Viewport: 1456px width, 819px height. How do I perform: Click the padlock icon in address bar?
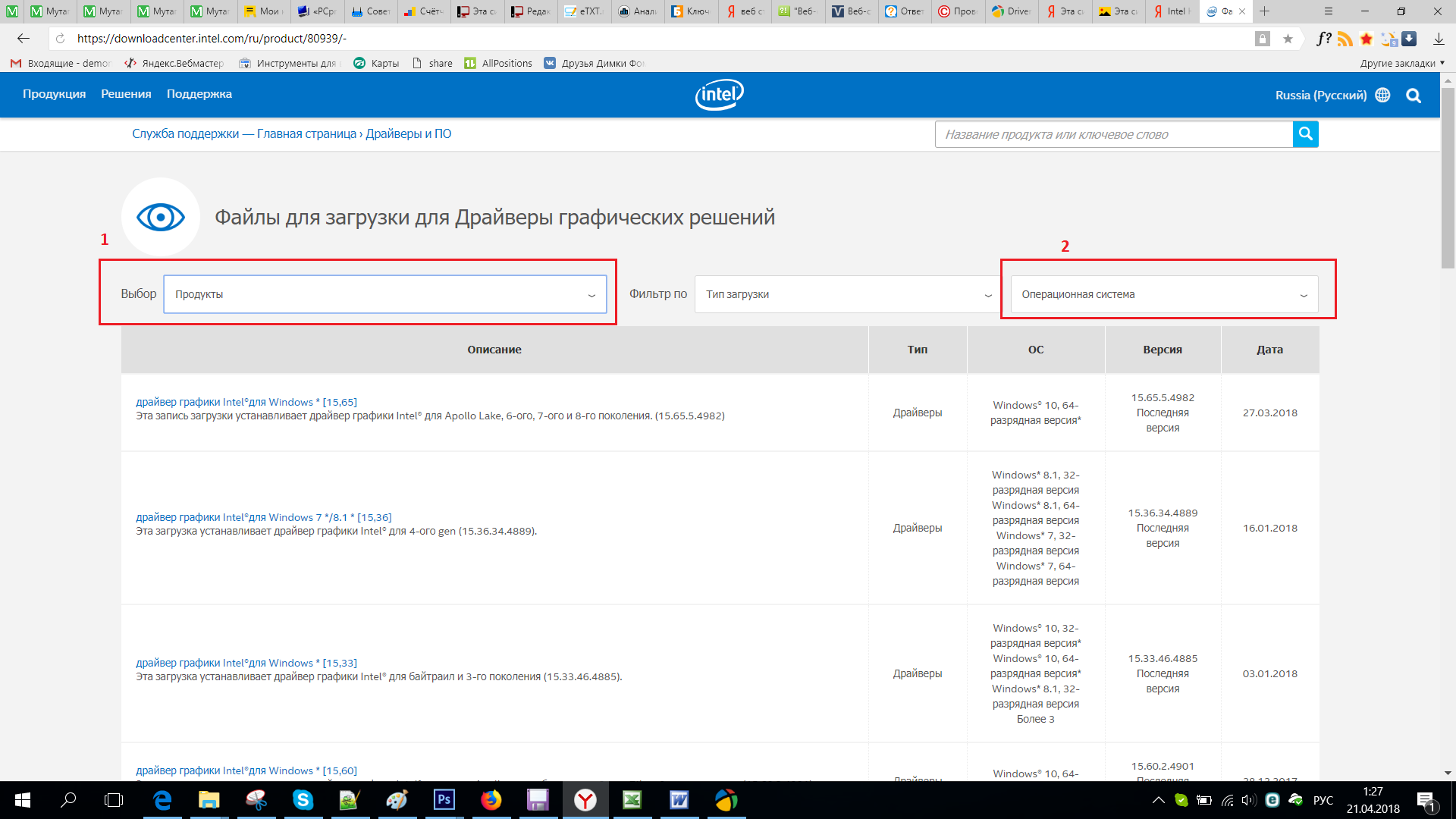[1262, 39]
